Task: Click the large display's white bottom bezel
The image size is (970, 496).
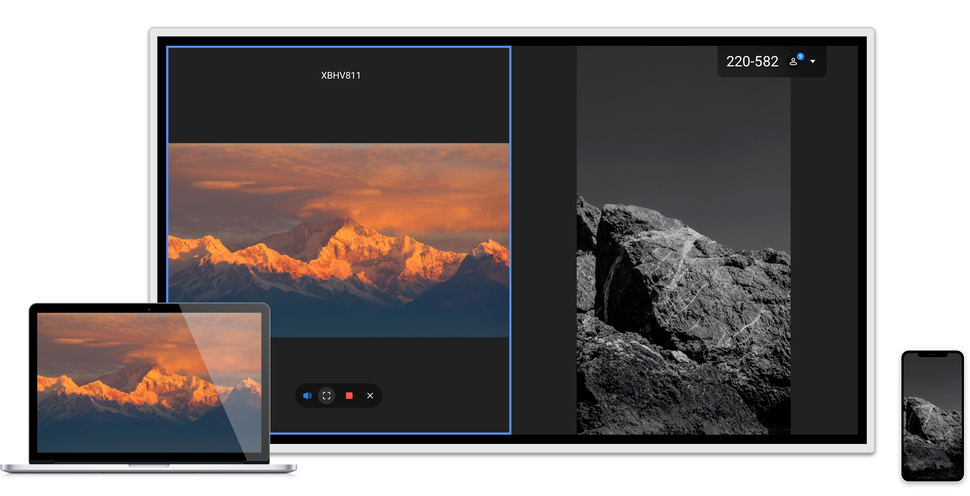Action: [x=600, y=447]
